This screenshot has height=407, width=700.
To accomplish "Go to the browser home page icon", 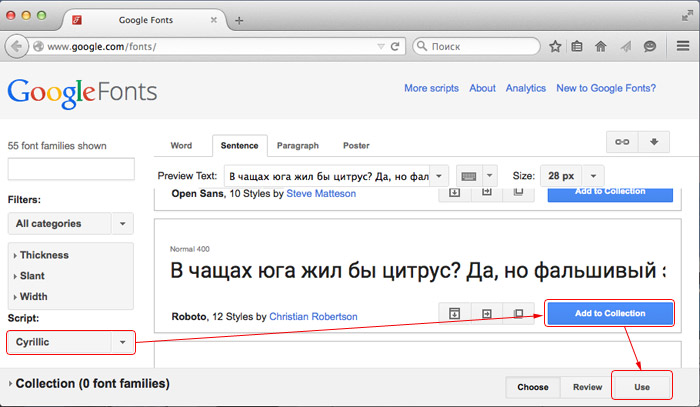I will click(x=600, y=46).
